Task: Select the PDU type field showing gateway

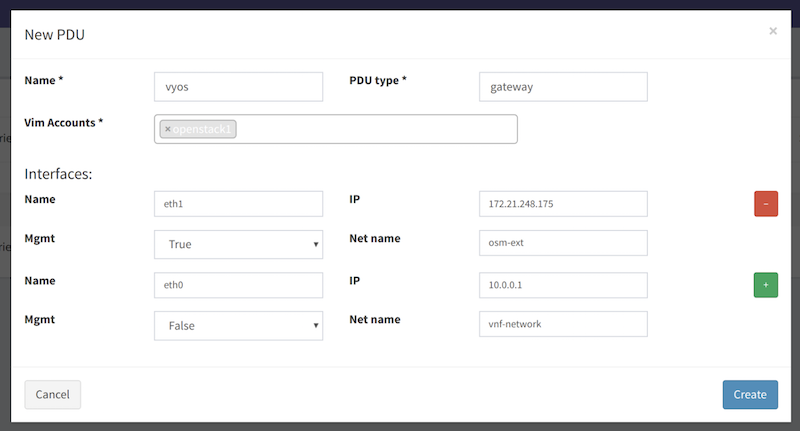Action: [x=563, y=87]
